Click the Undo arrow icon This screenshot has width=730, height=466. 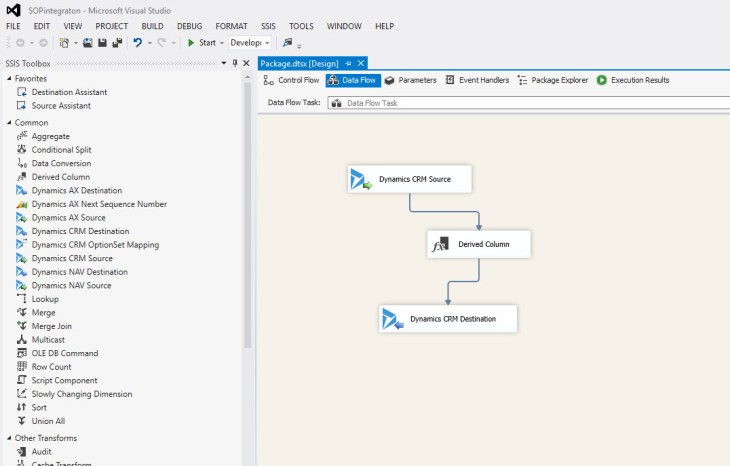tap(138, 43)
